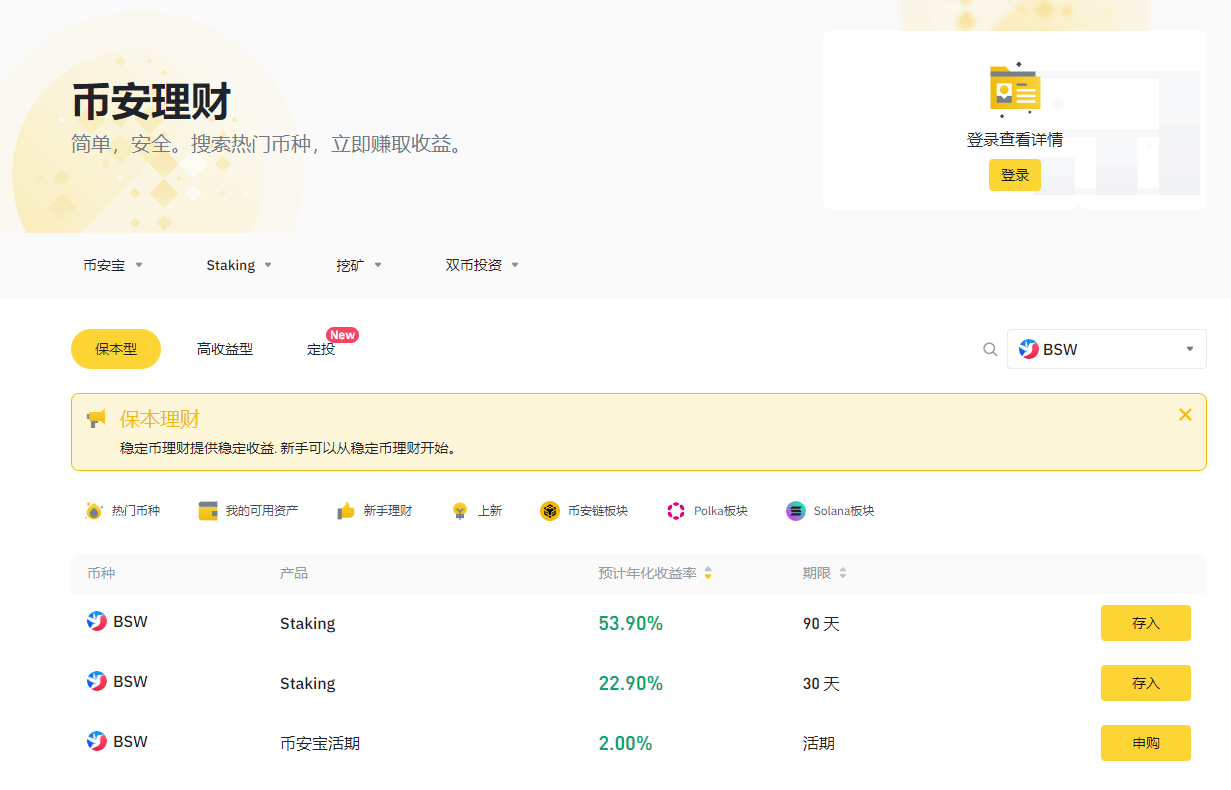Filter by 我的可用资产

pos(248,511)
